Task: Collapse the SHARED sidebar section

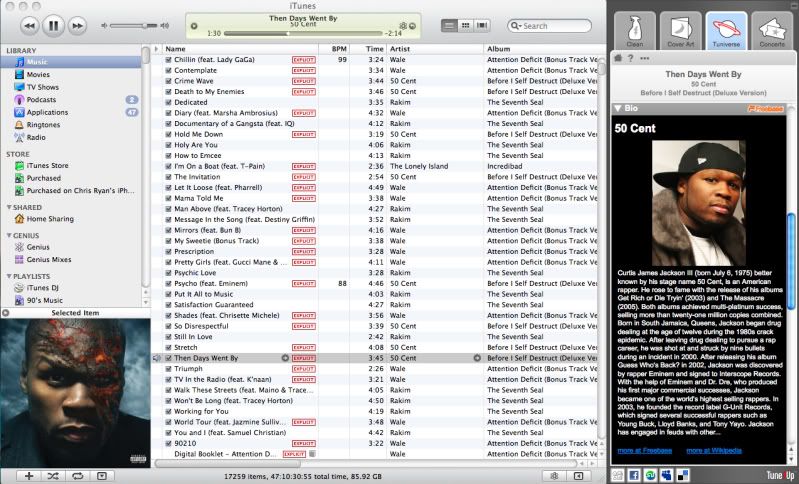Action: tap(9, 207)
